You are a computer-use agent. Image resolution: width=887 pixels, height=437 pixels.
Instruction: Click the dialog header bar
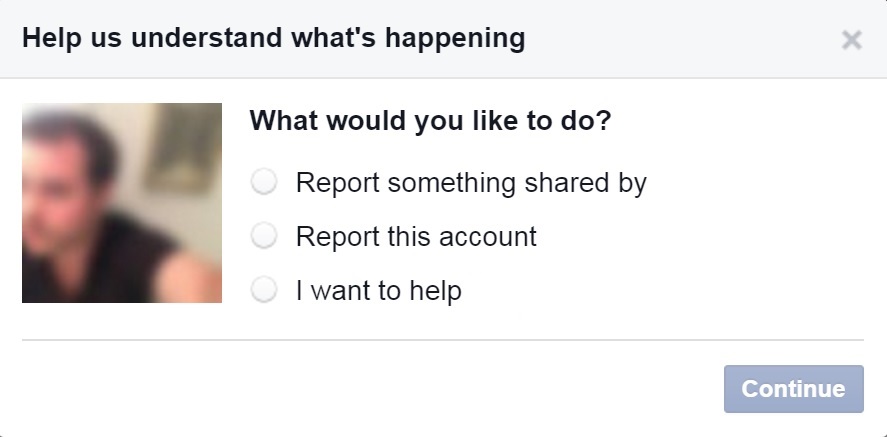[650, 39]
